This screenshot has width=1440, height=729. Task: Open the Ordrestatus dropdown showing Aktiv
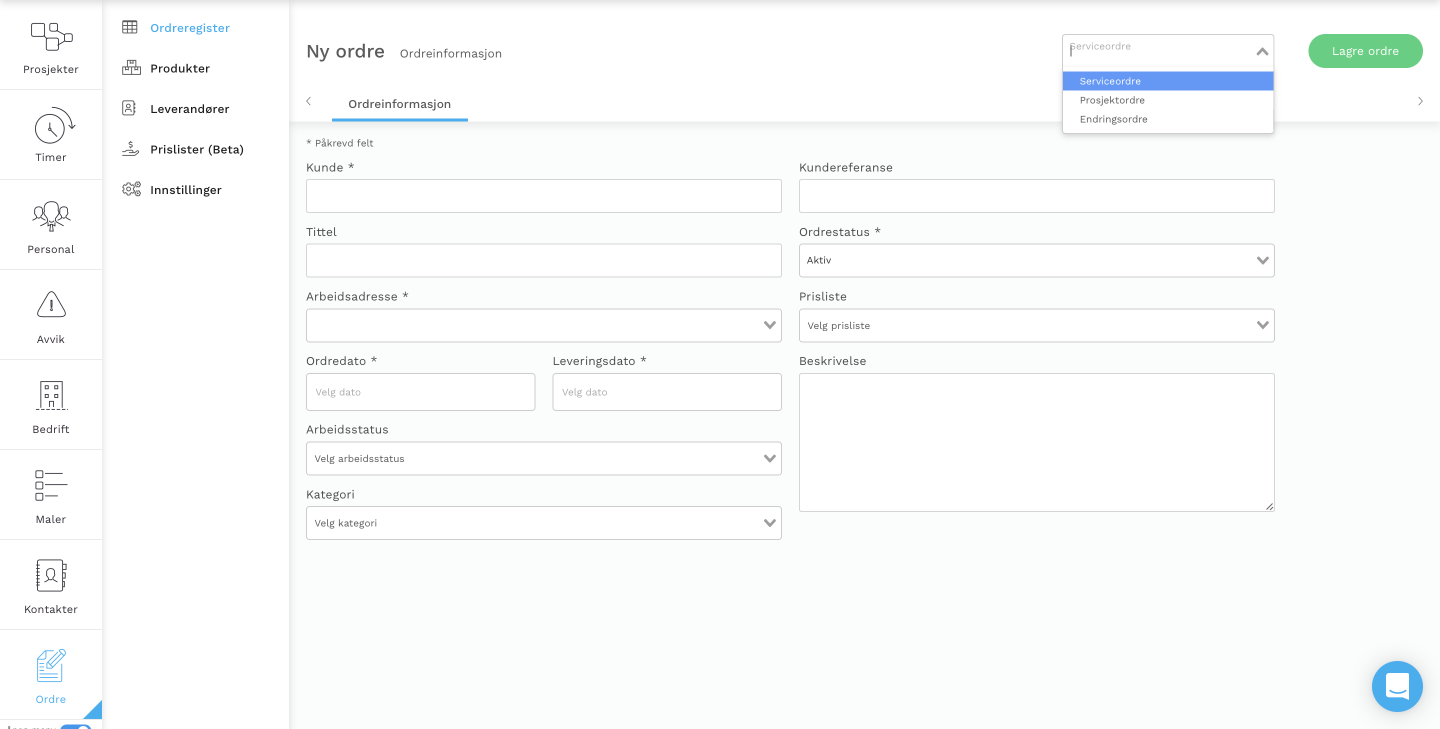point(1037,261)
